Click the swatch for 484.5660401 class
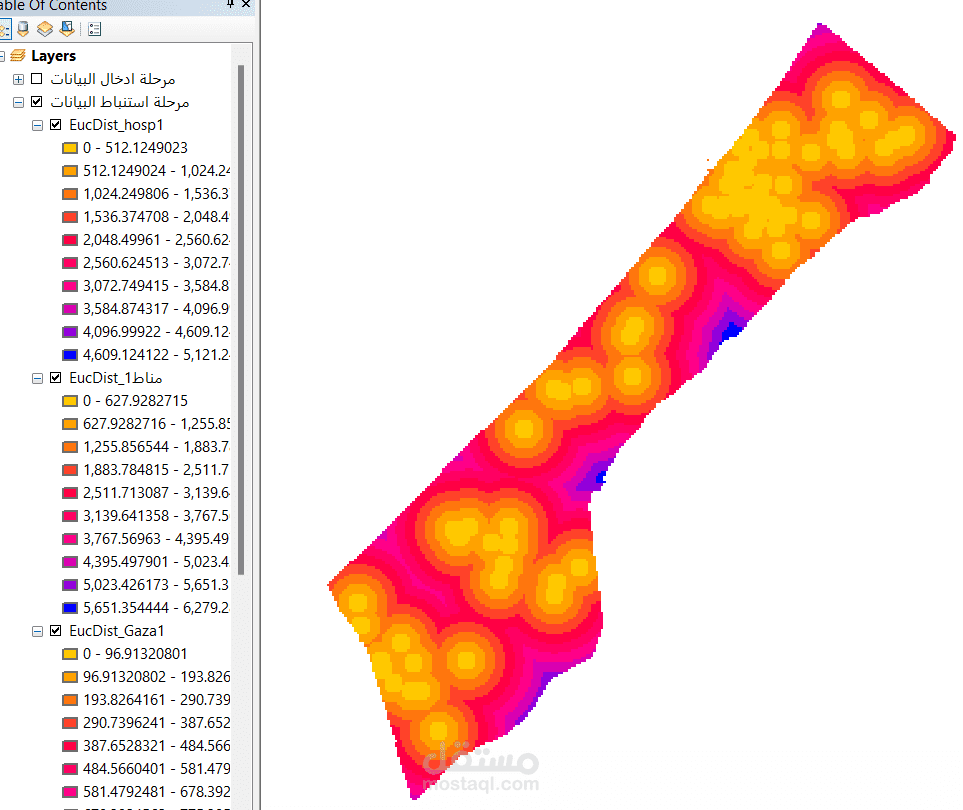This screenshot has width=963, height=810. tap(70, 769)
